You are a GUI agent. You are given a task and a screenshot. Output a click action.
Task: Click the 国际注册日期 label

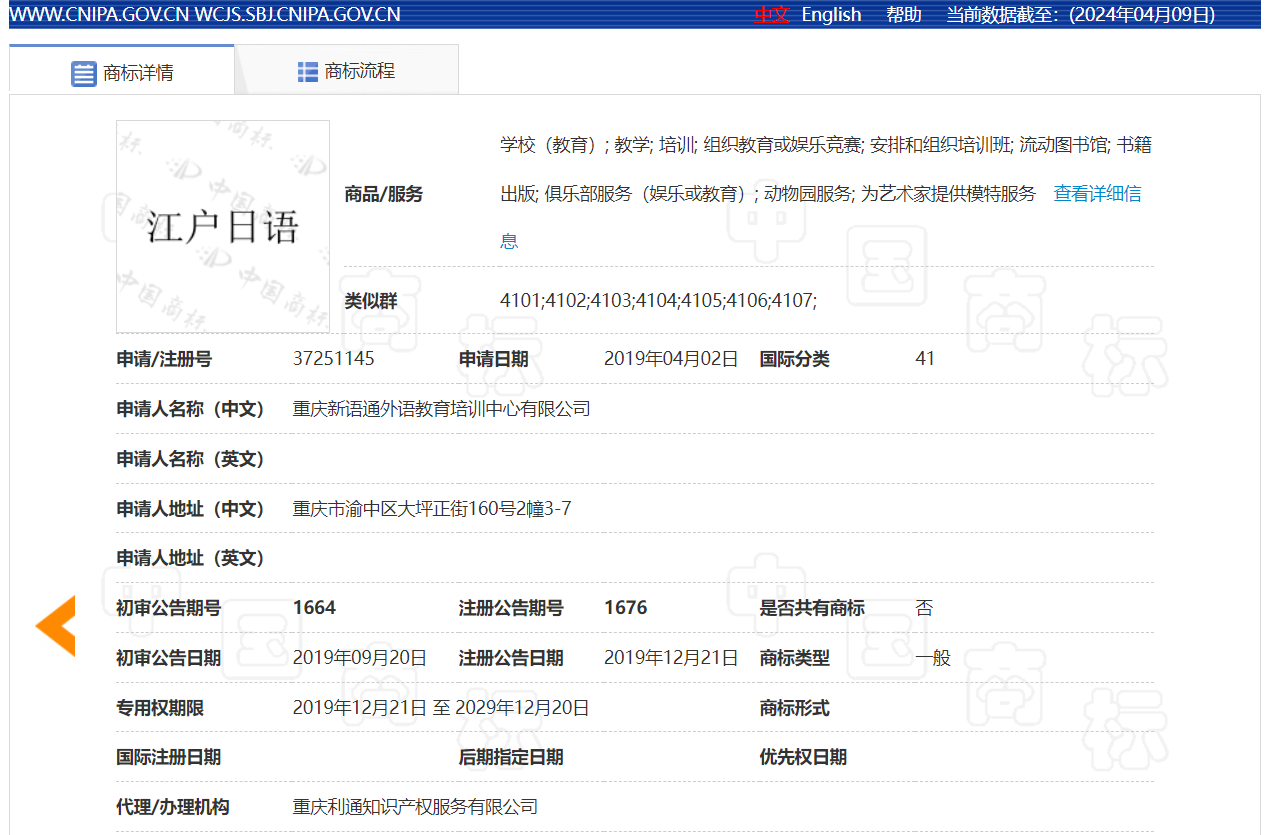(169, 757)
